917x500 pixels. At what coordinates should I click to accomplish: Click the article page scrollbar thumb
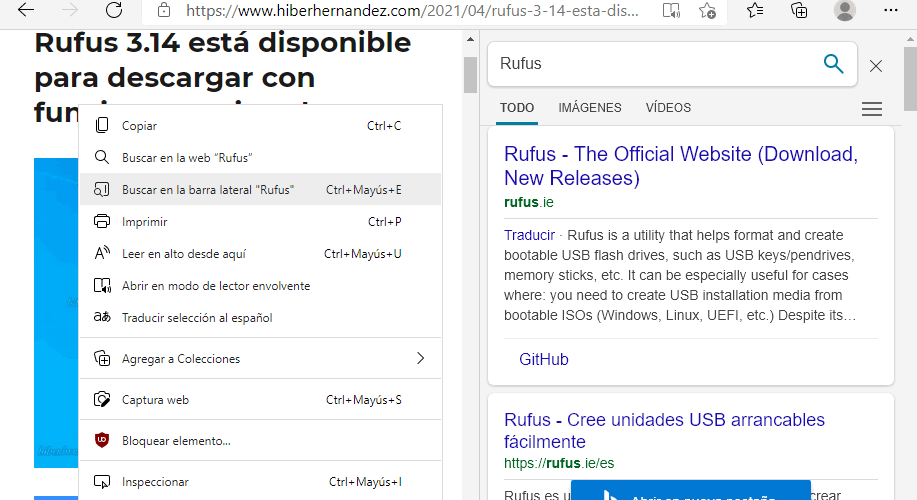click(x=471, y=75)
